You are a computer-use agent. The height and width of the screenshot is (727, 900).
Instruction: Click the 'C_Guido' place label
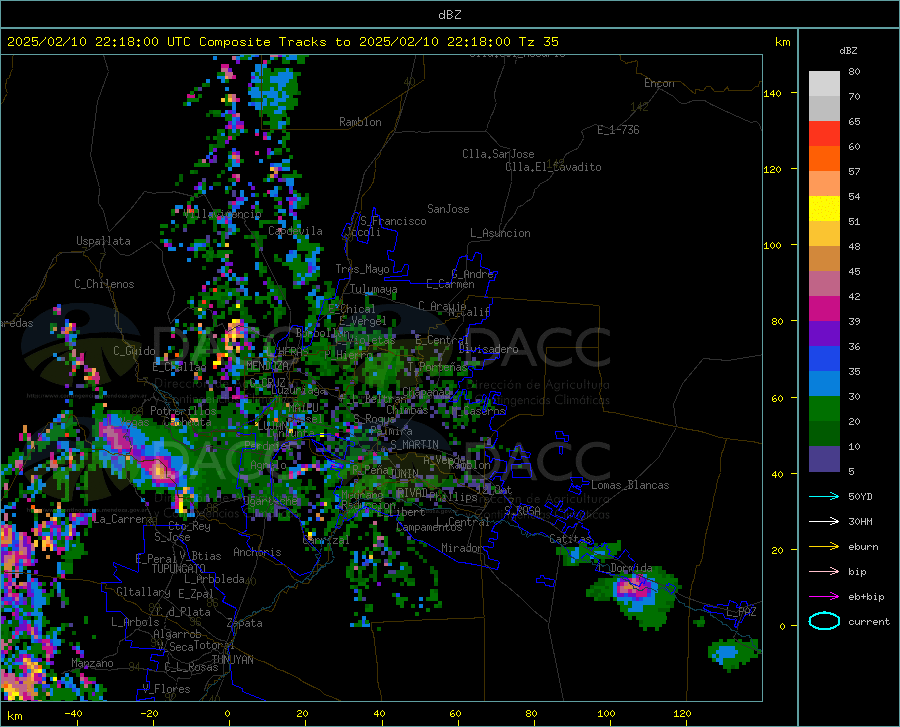tap(134, 351)
